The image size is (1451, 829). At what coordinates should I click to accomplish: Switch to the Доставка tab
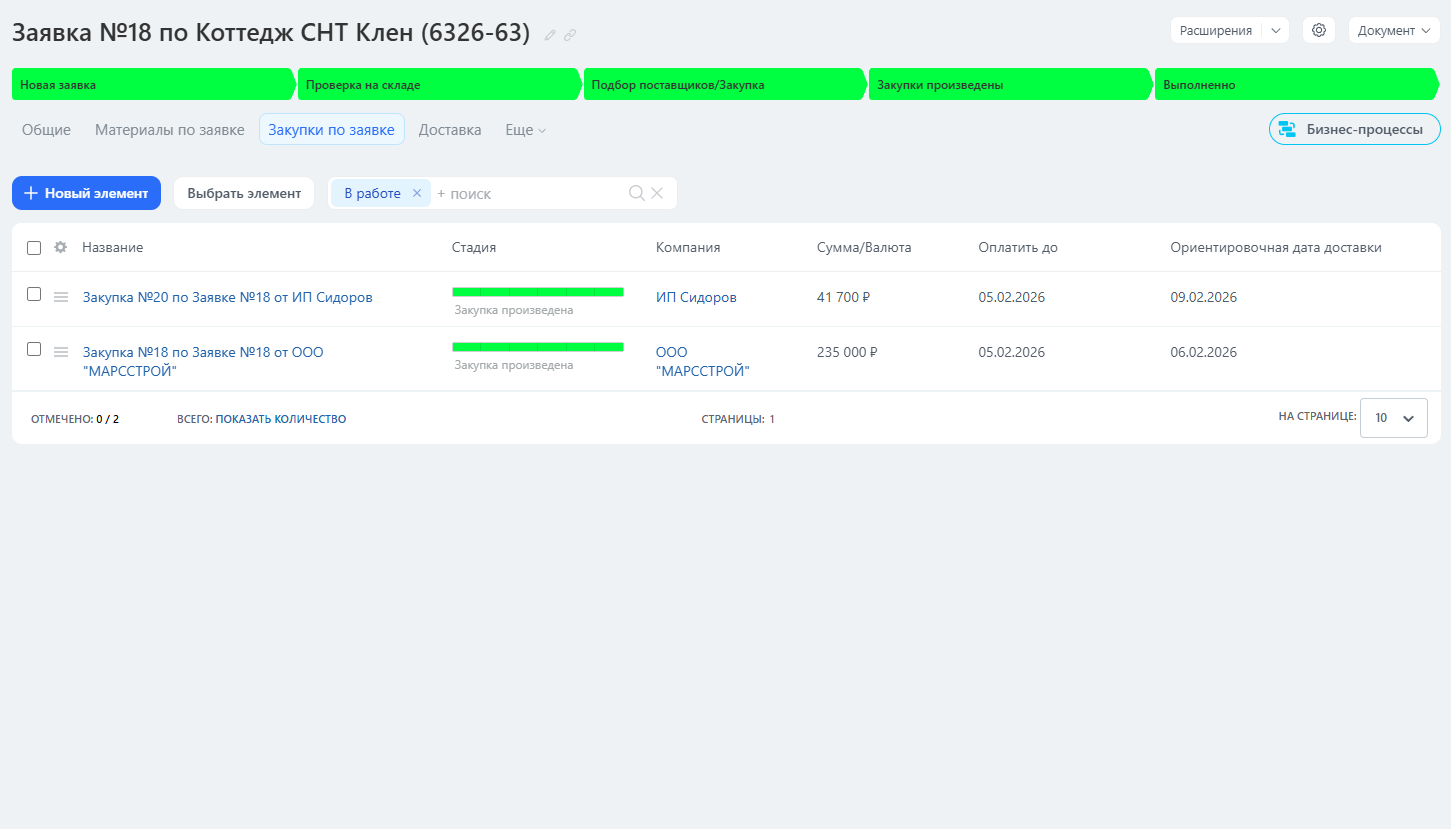point(450,130)
